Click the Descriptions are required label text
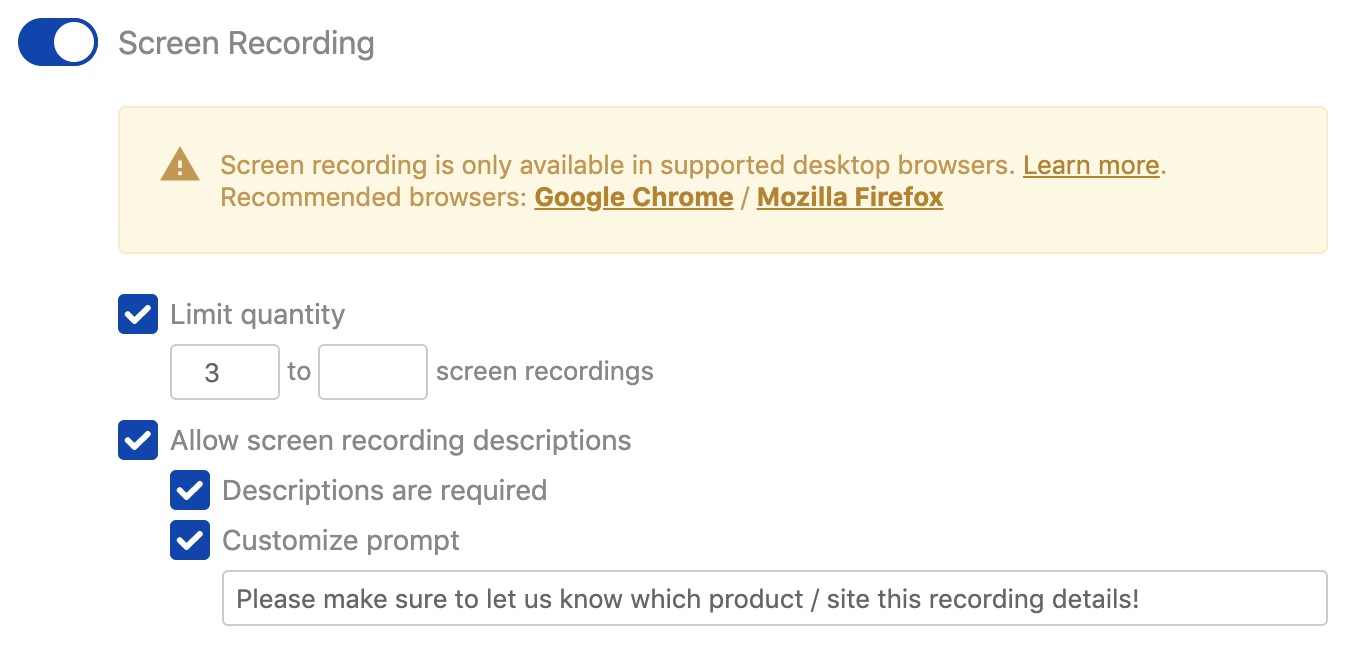The width and height of the screenshot is (1358, 660). 384,490
